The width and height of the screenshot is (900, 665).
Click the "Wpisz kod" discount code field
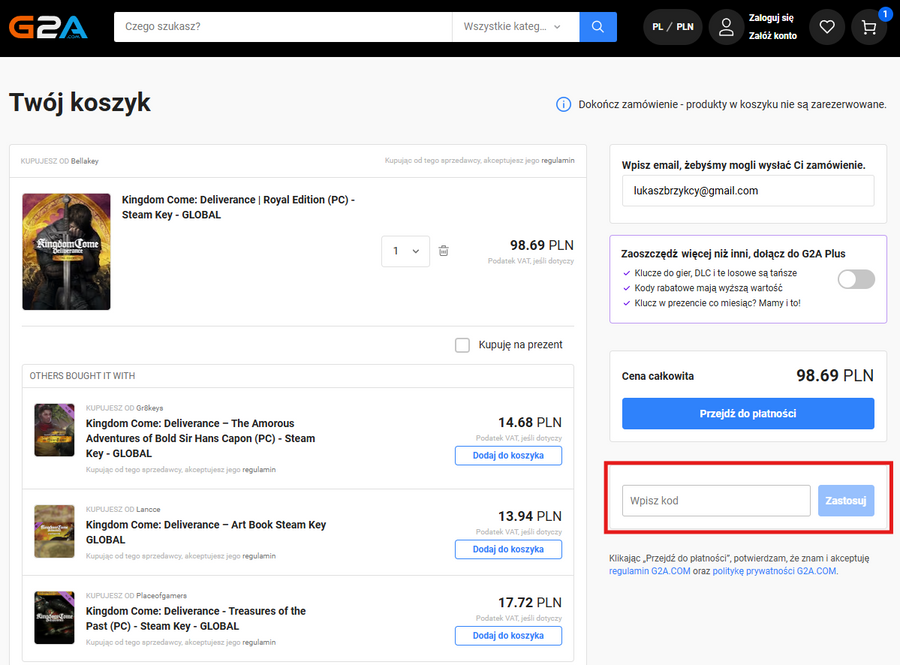pyautogui.click(x=715, y=500)
